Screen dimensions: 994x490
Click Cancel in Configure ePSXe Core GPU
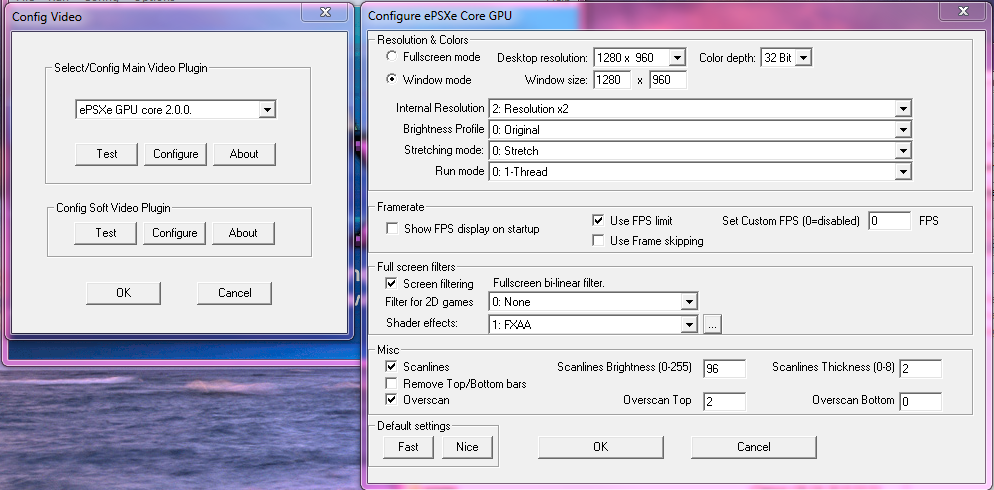pos(754,447)
